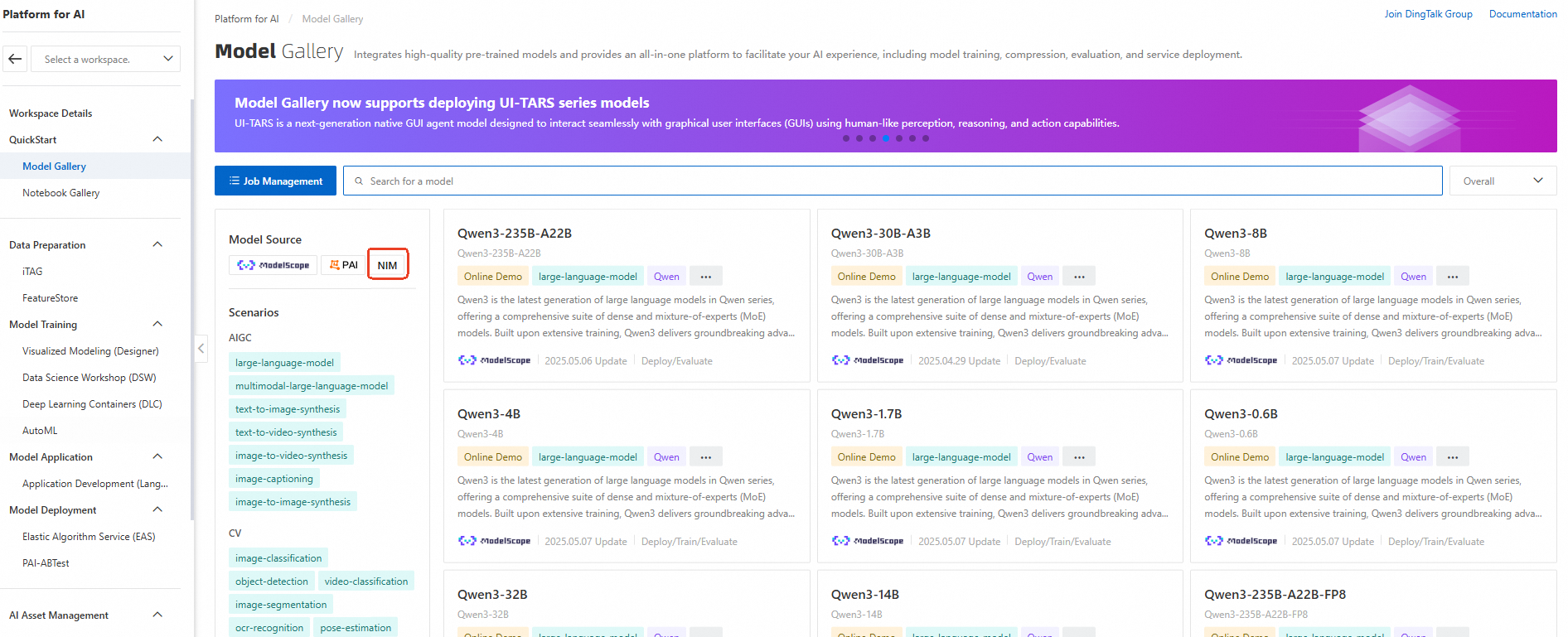Toggle object-detection CV filter
Image resolution: width=1568 pixels, height=637 pixels.
point(272,582)
